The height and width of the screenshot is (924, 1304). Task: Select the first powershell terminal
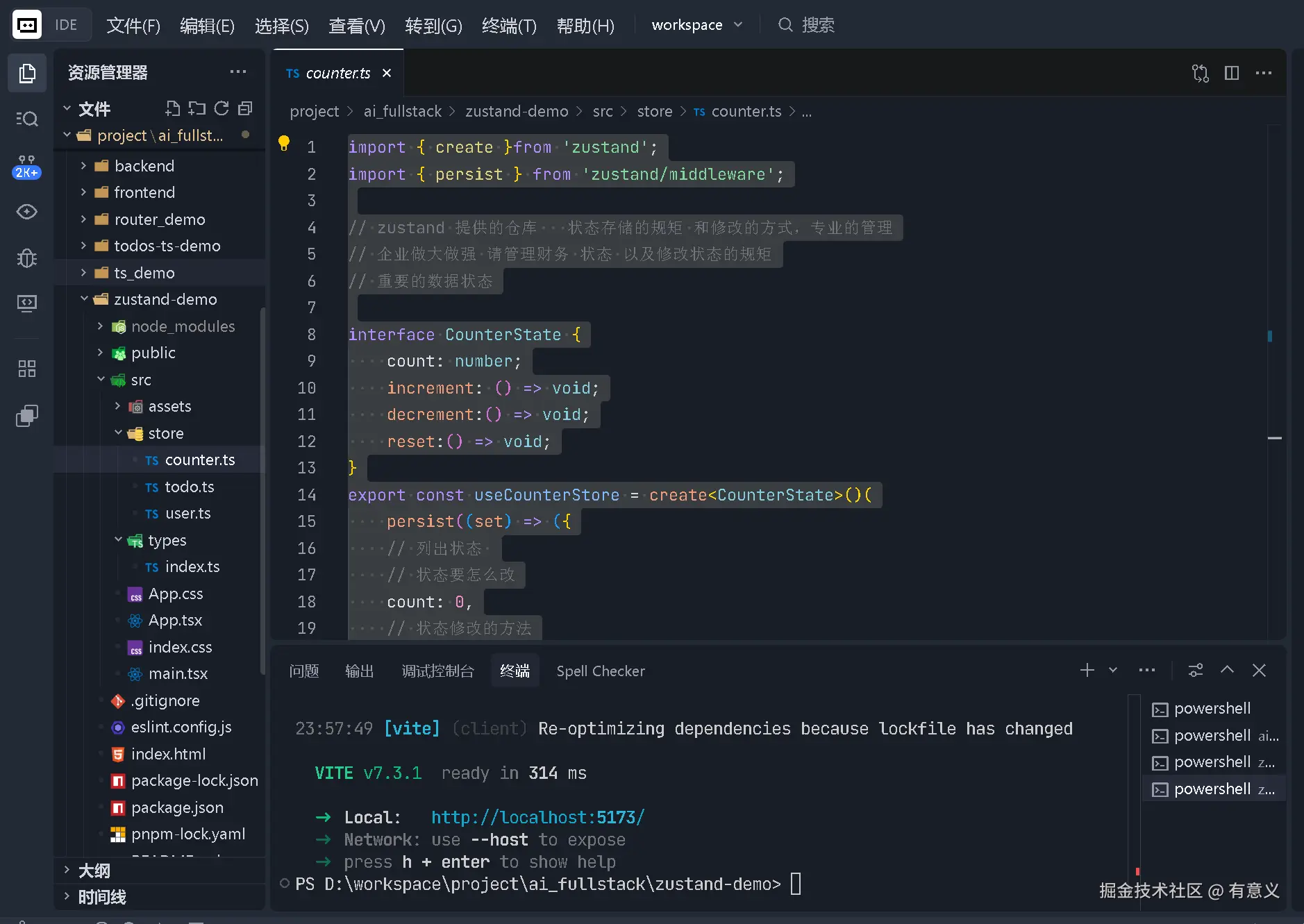(1212, 709)
